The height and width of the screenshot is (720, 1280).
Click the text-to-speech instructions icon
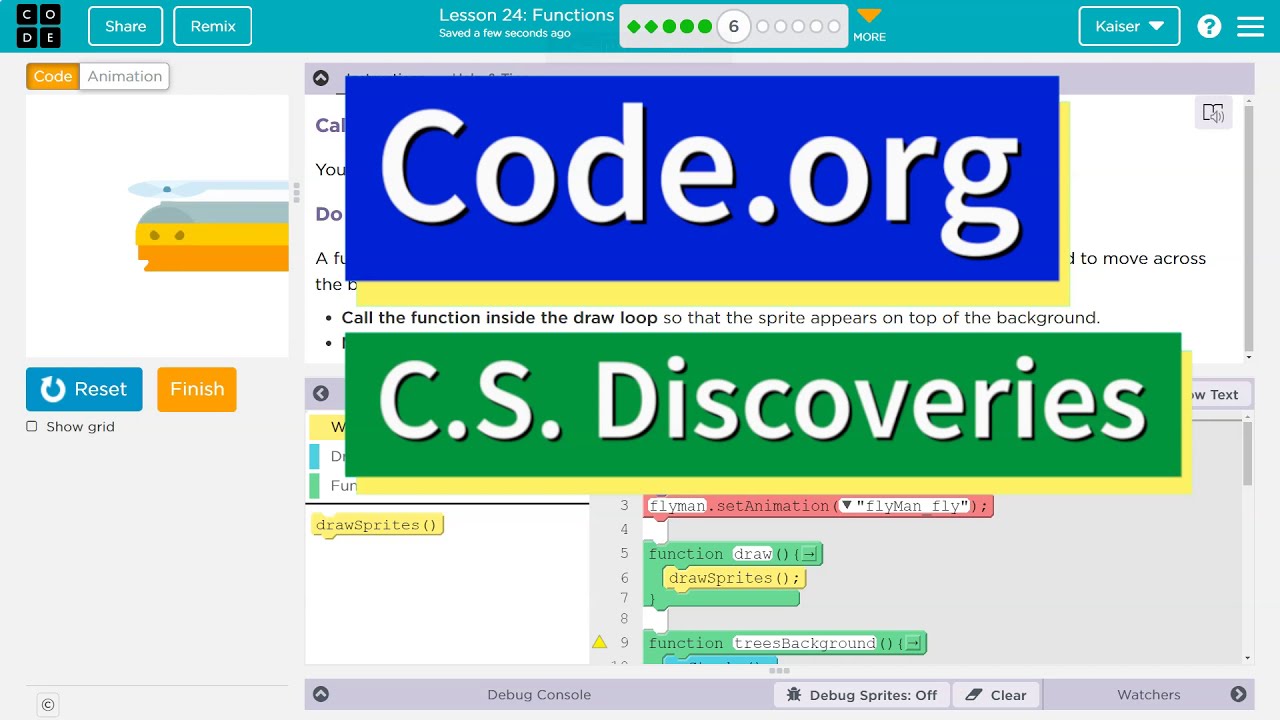pos(1213,113)
